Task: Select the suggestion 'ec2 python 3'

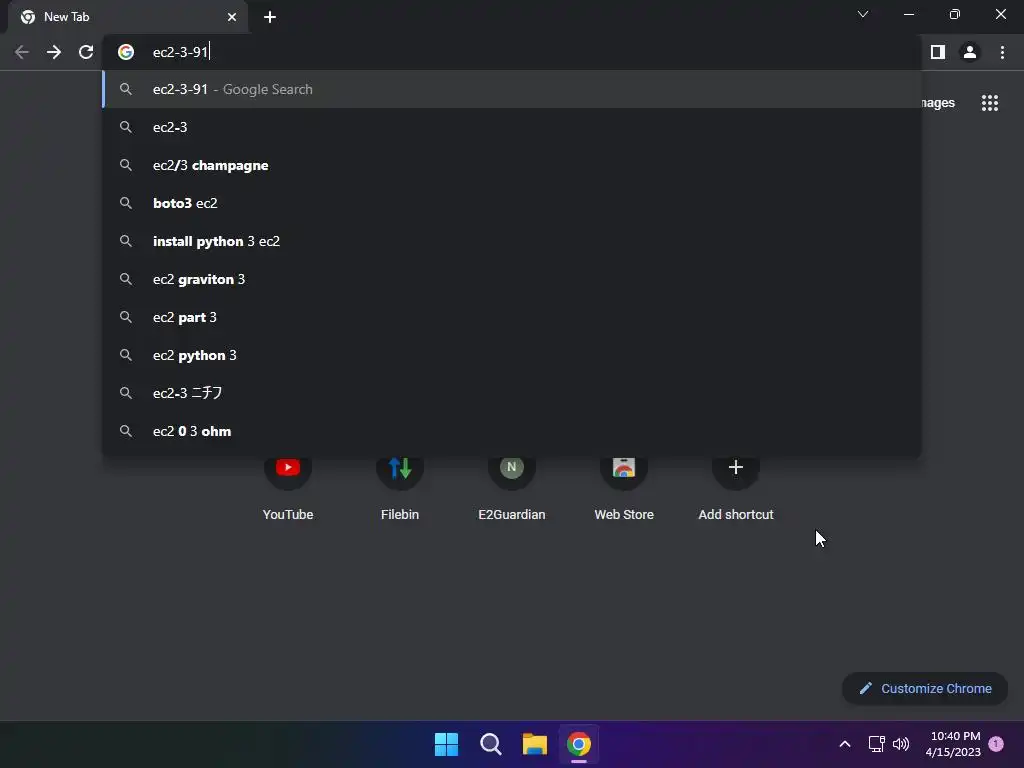Action: pos(512,355)
